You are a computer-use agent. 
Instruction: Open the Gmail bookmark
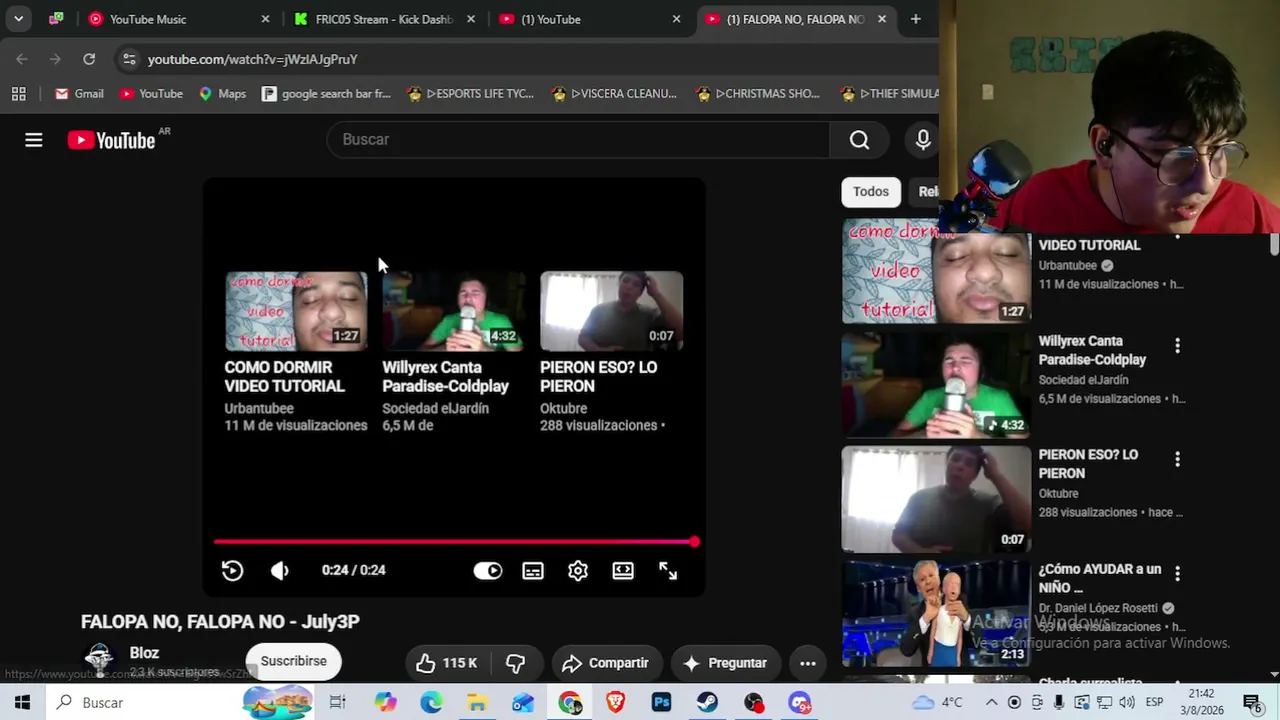click(79, 93)
